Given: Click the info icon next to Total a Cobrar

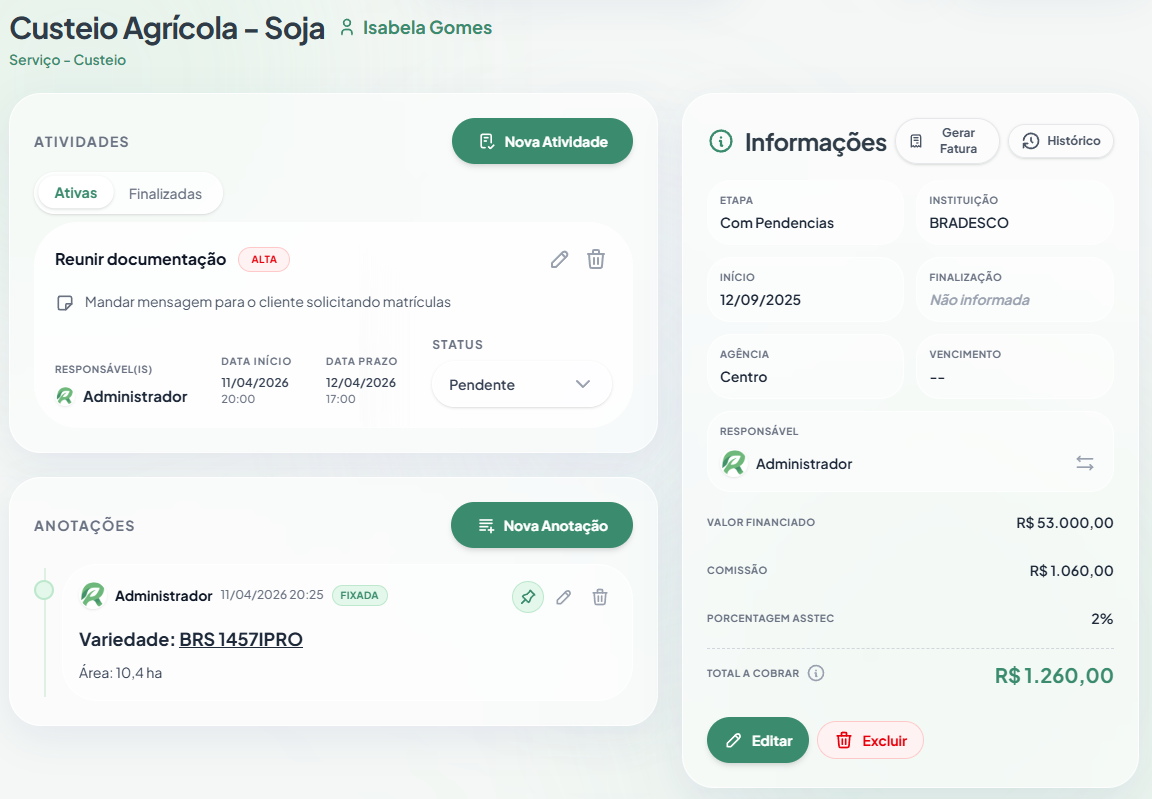Looking at the screenshot, I should pos(817,673).
